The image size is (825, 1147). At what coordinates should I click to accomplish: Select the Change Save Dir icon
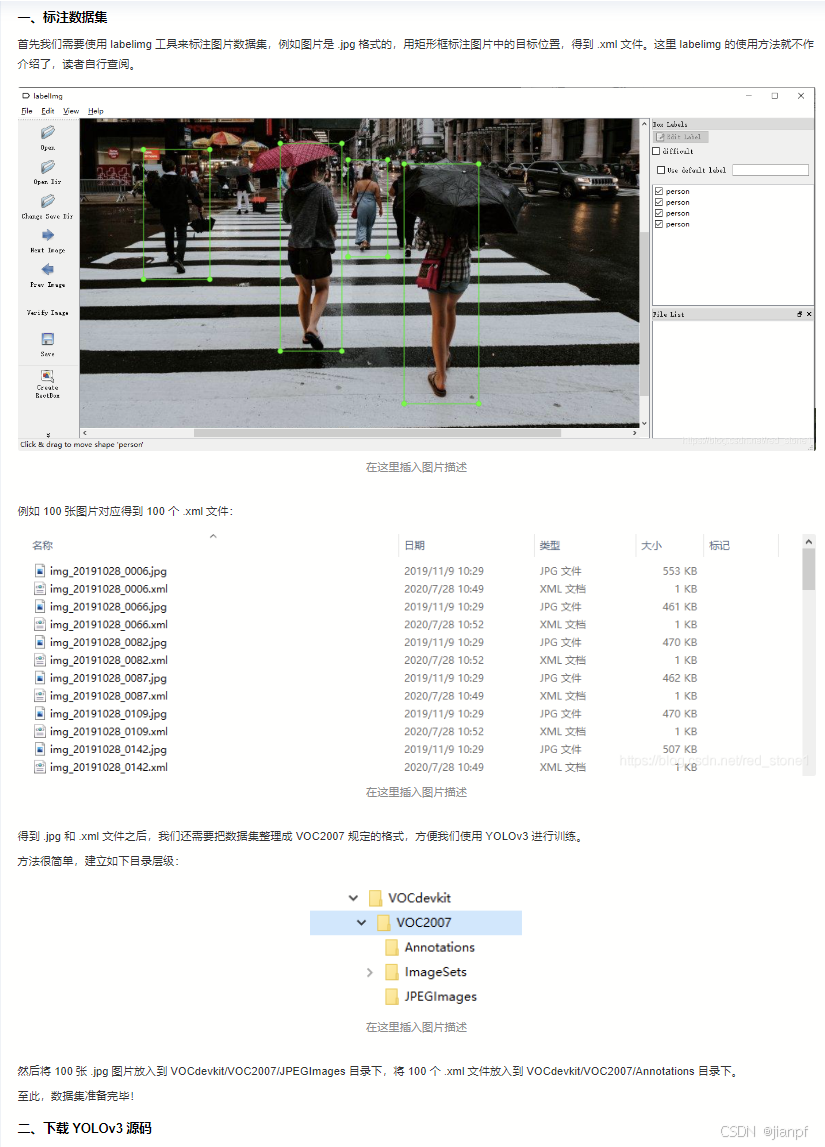(48, 201)
